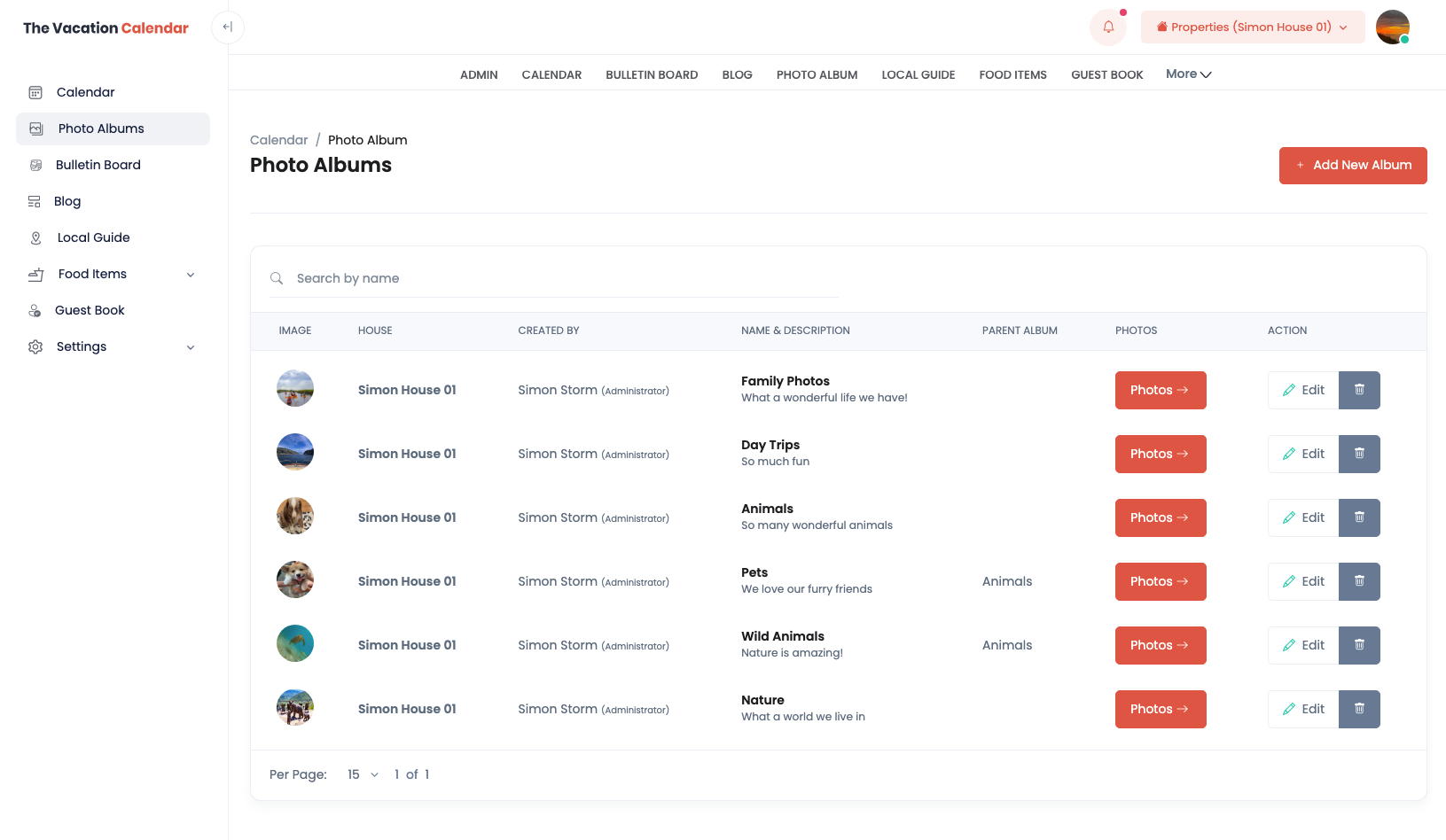Delete the Family Photos album via trash icon
The height and width of the screenshot is (840, 1446).
pos(1359,390)
